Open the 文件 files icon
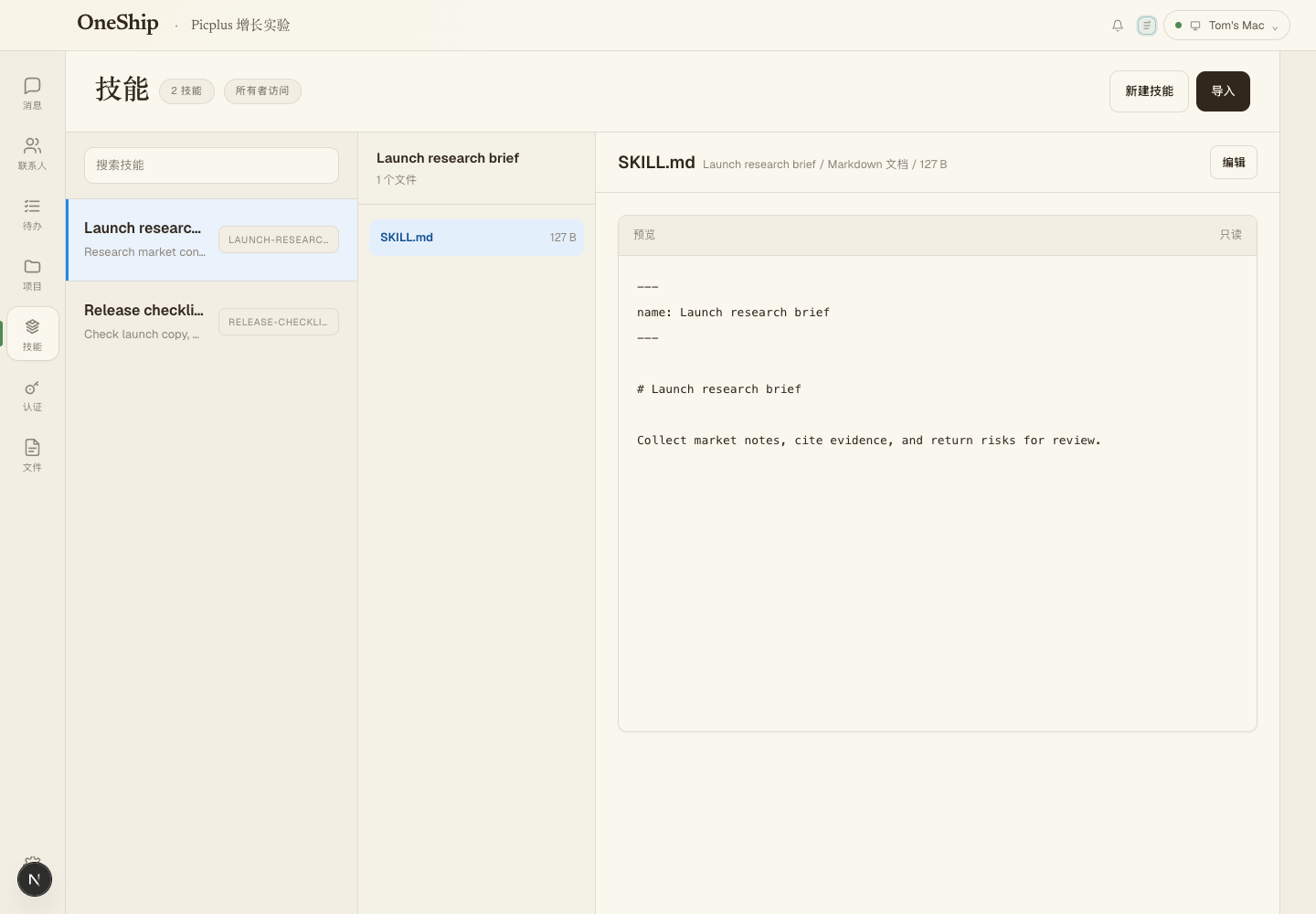The image size is (1316, 914). click(32, 454)
